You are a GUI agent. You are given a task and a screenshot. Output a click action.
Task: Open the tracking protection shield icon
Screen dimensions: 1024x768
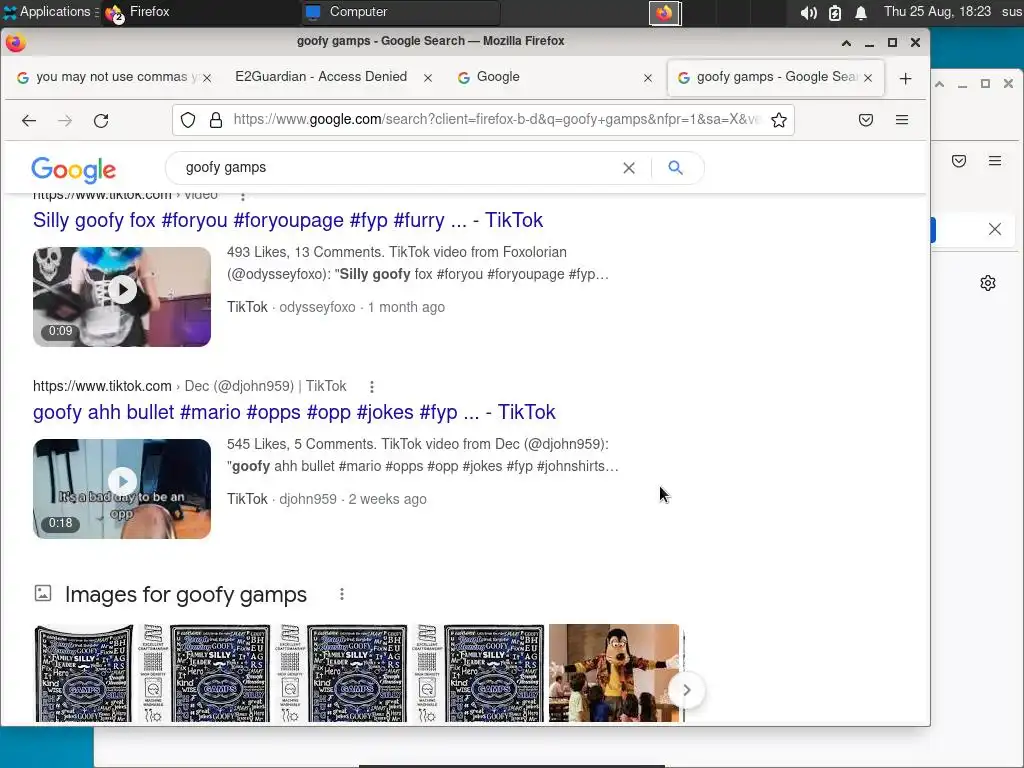tap(188, 120)
